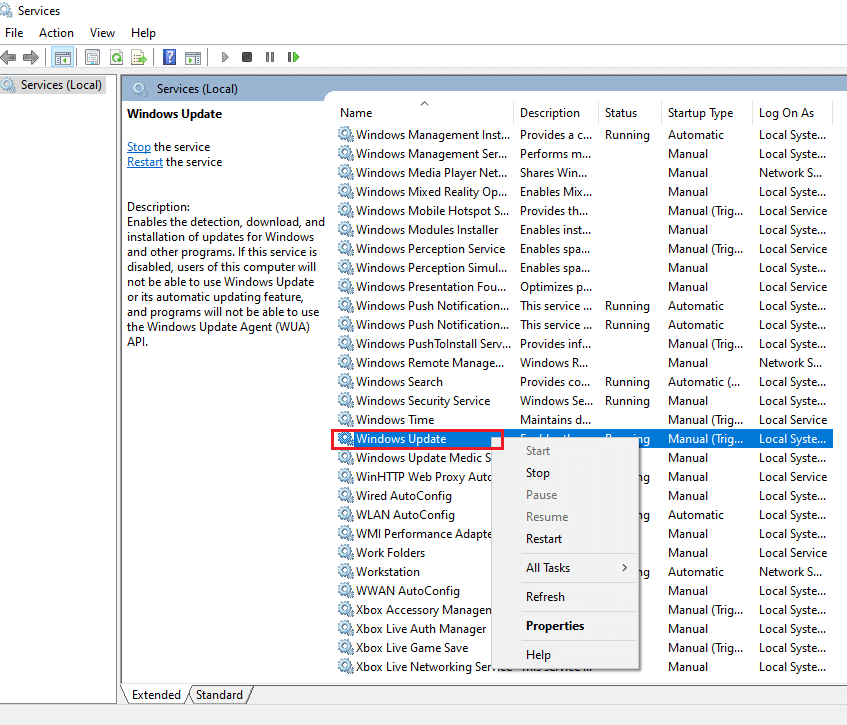Switch to the Standard tab
The width and height of the screenshot is (847, 725).
(x=219, y=695)
